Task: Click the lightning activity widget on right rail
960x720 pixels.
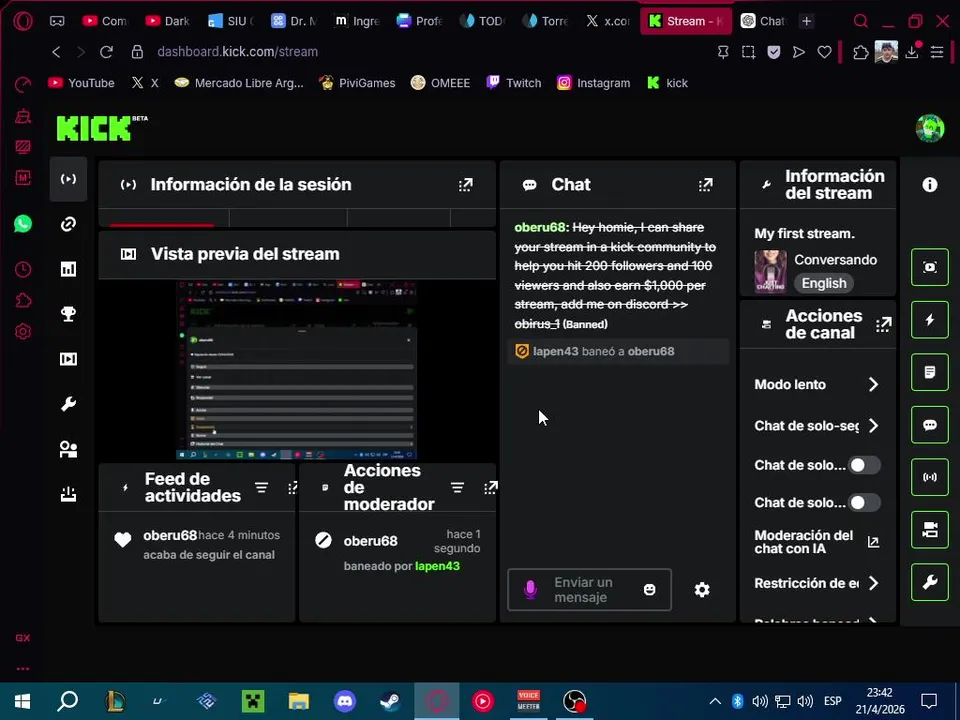Action: [929, 320]
